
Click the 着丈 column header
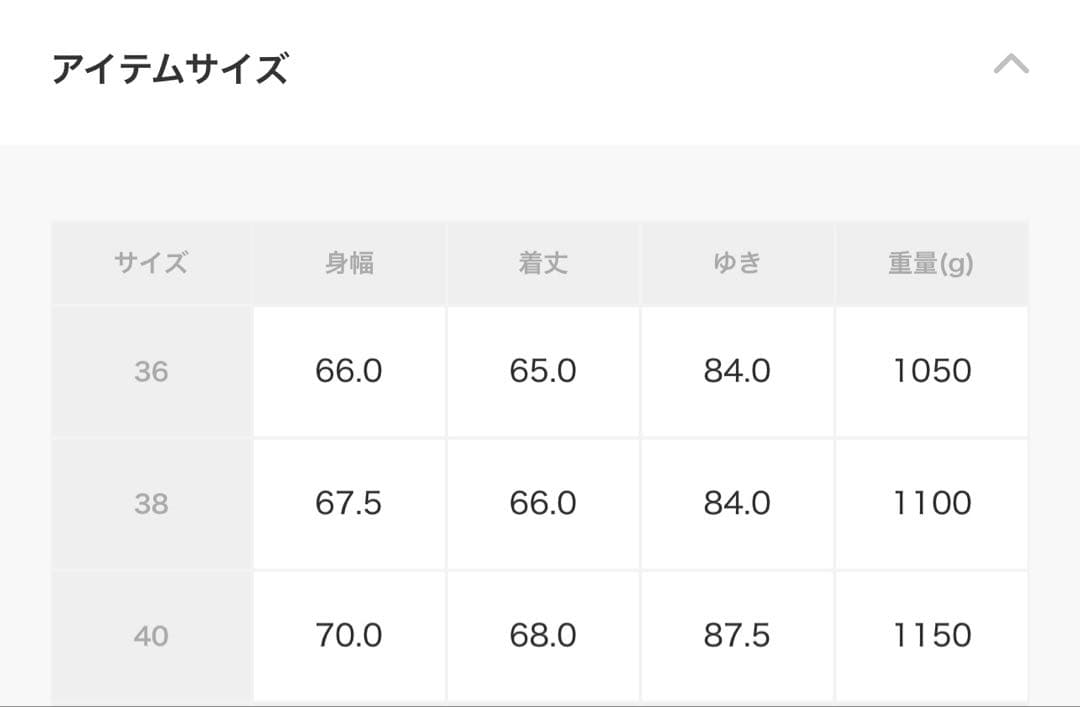[542, 263]
